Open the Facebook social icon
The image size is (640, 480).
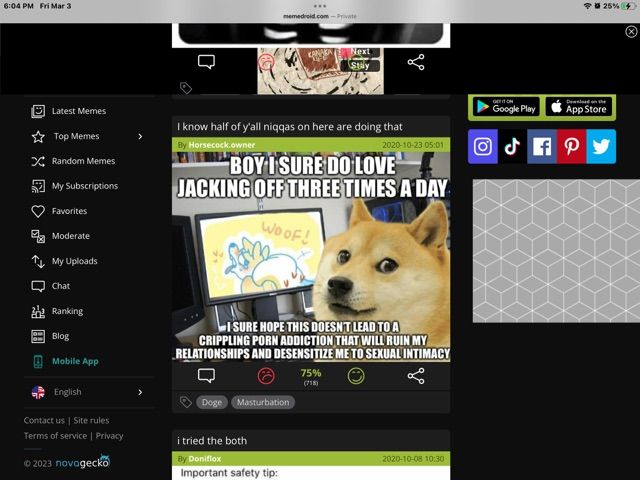click(x=542, y=146)
